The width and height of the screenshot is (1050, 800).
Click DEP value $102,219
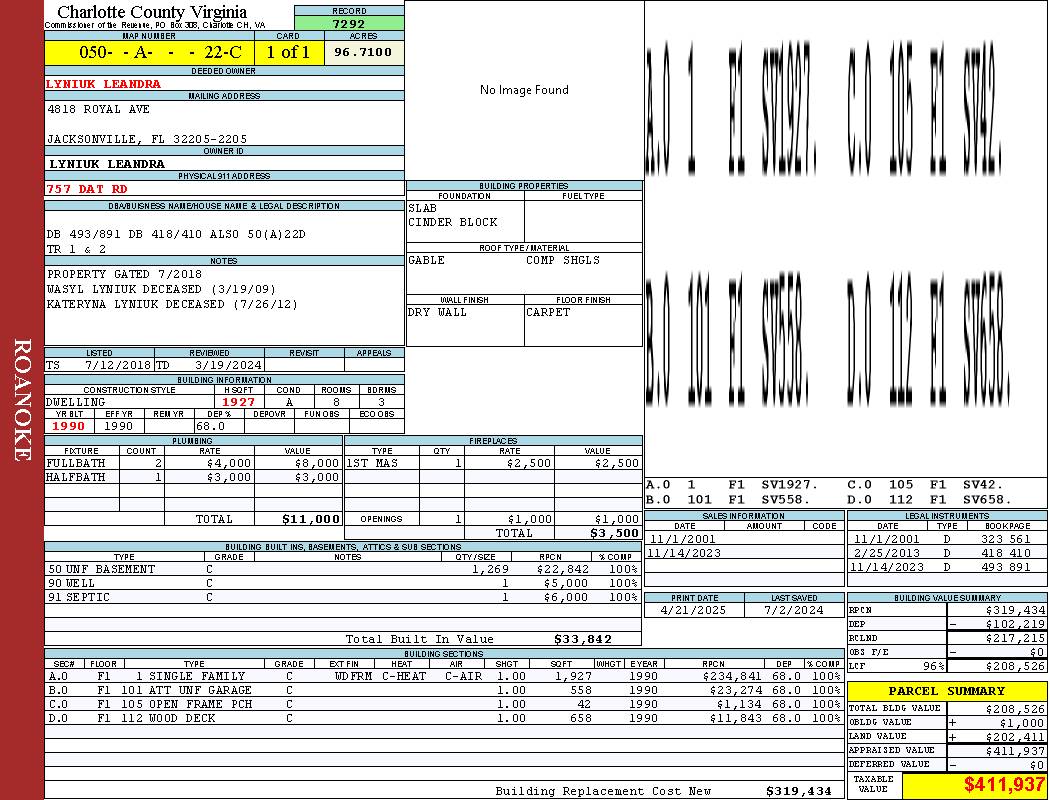pos(1015,625)
